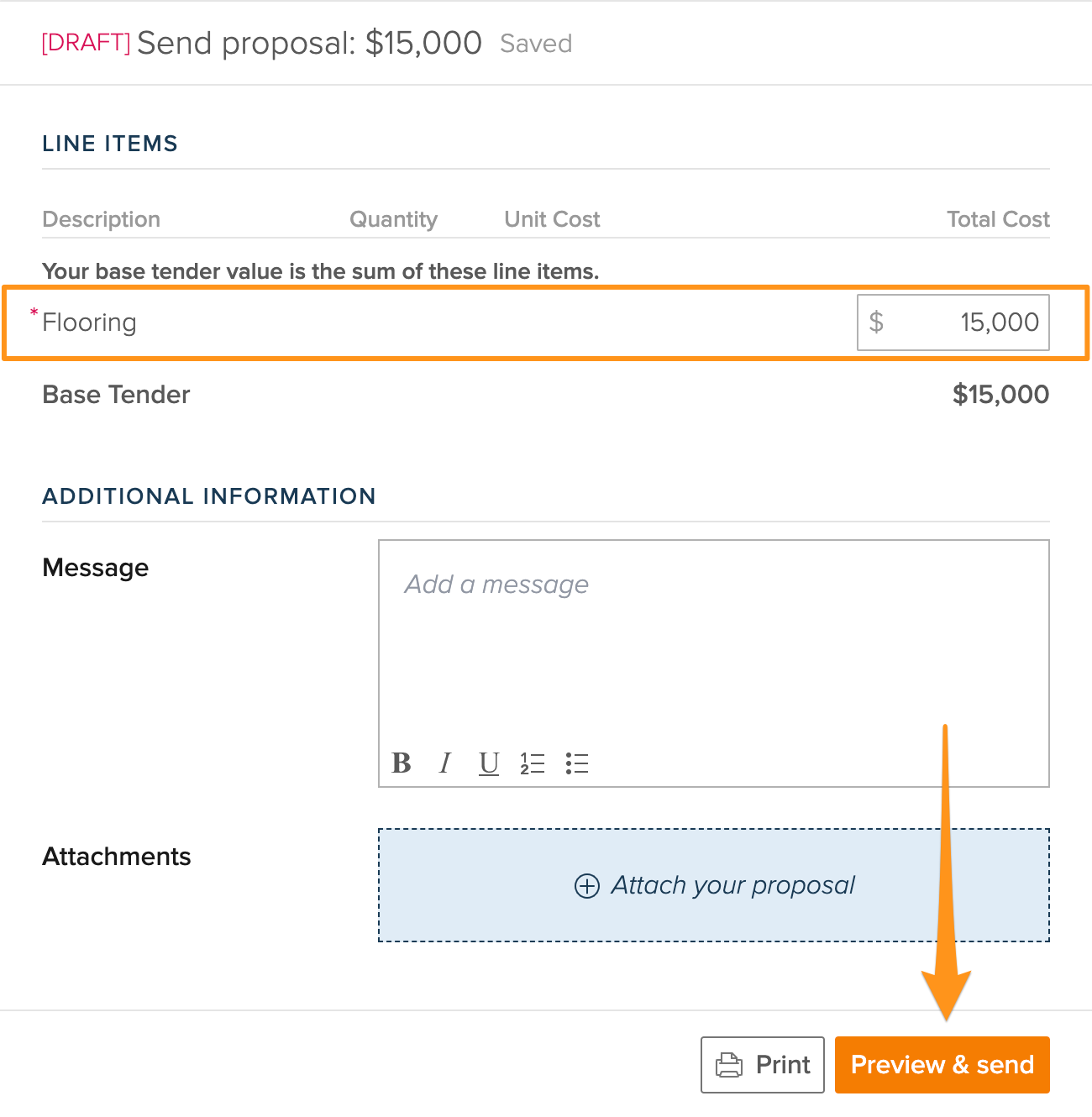Image resolution: width=1092 pixels, height=1117 pixels.
Task: Click into the Add a message text area
Action: pos(714,640)
